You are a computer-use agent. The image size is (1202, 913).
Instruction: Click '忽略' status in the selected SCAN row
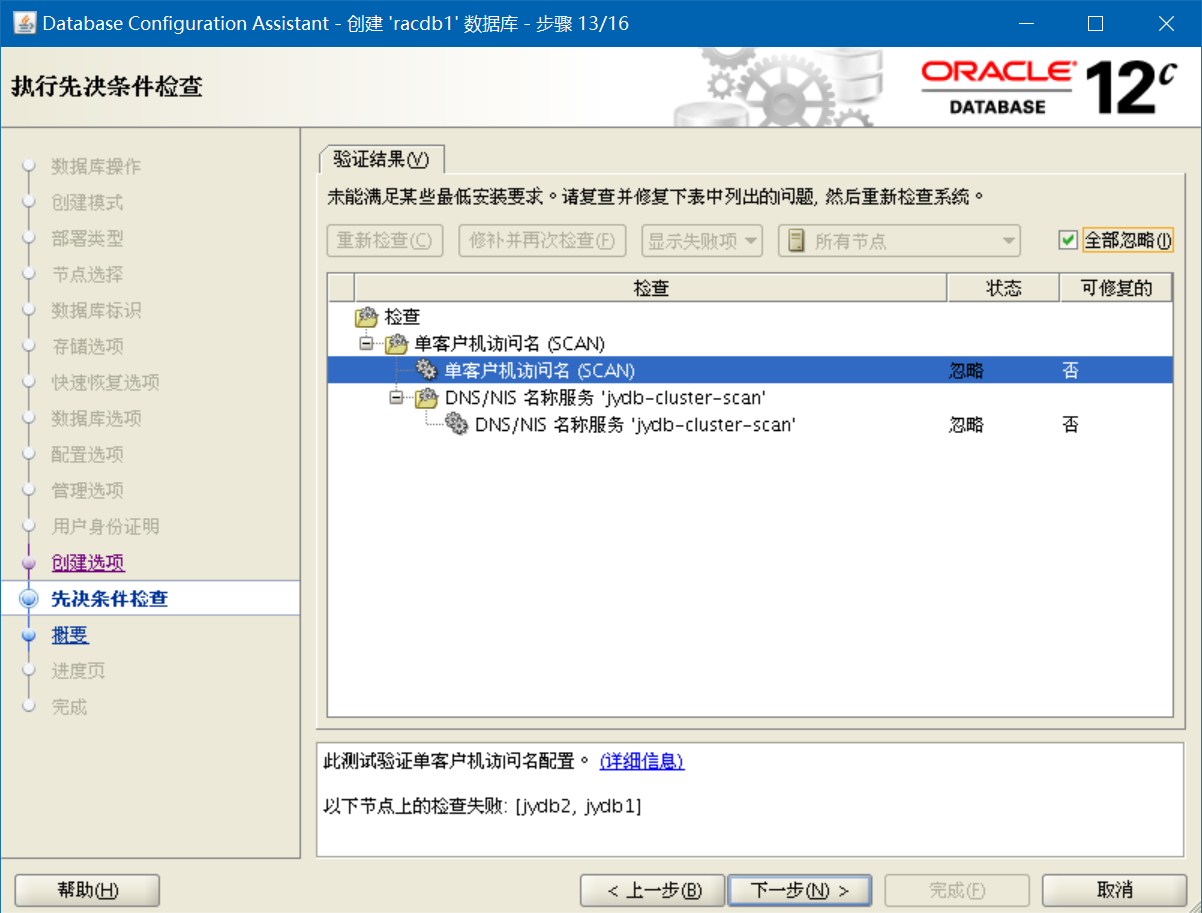966,371
